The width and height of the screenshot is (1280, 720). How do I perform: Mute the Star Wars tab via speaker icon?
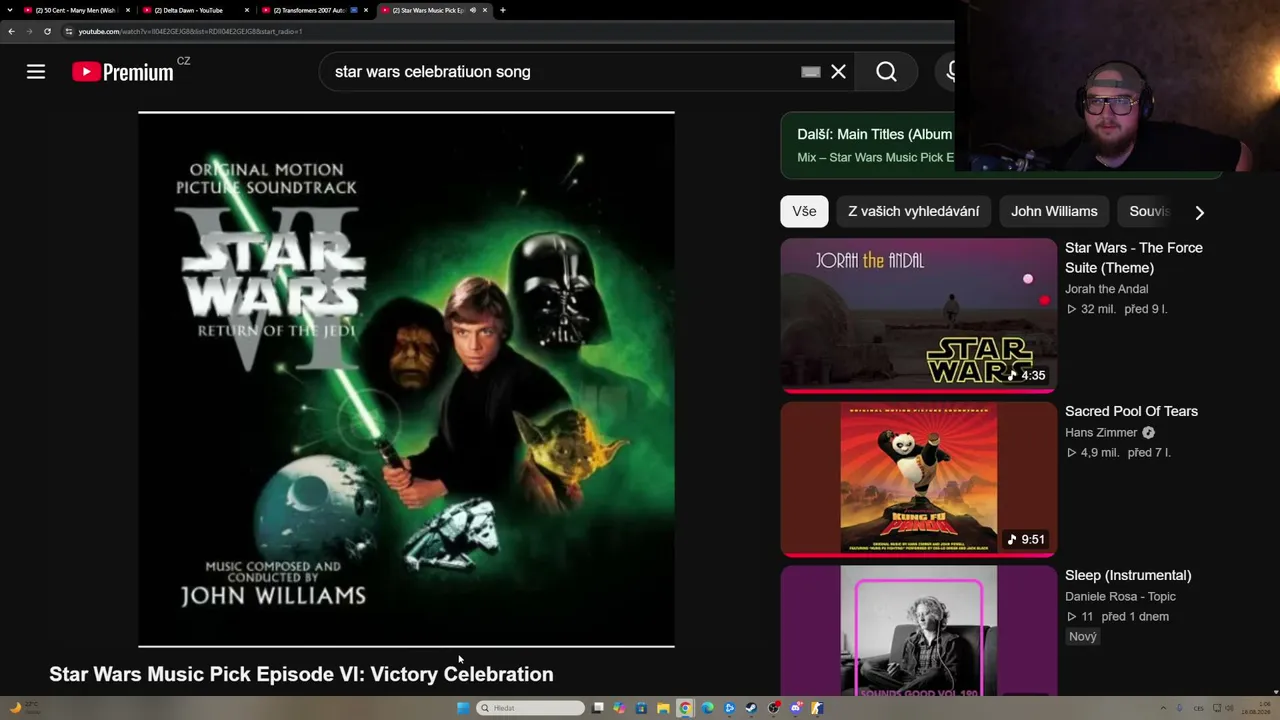pos(472,10)
